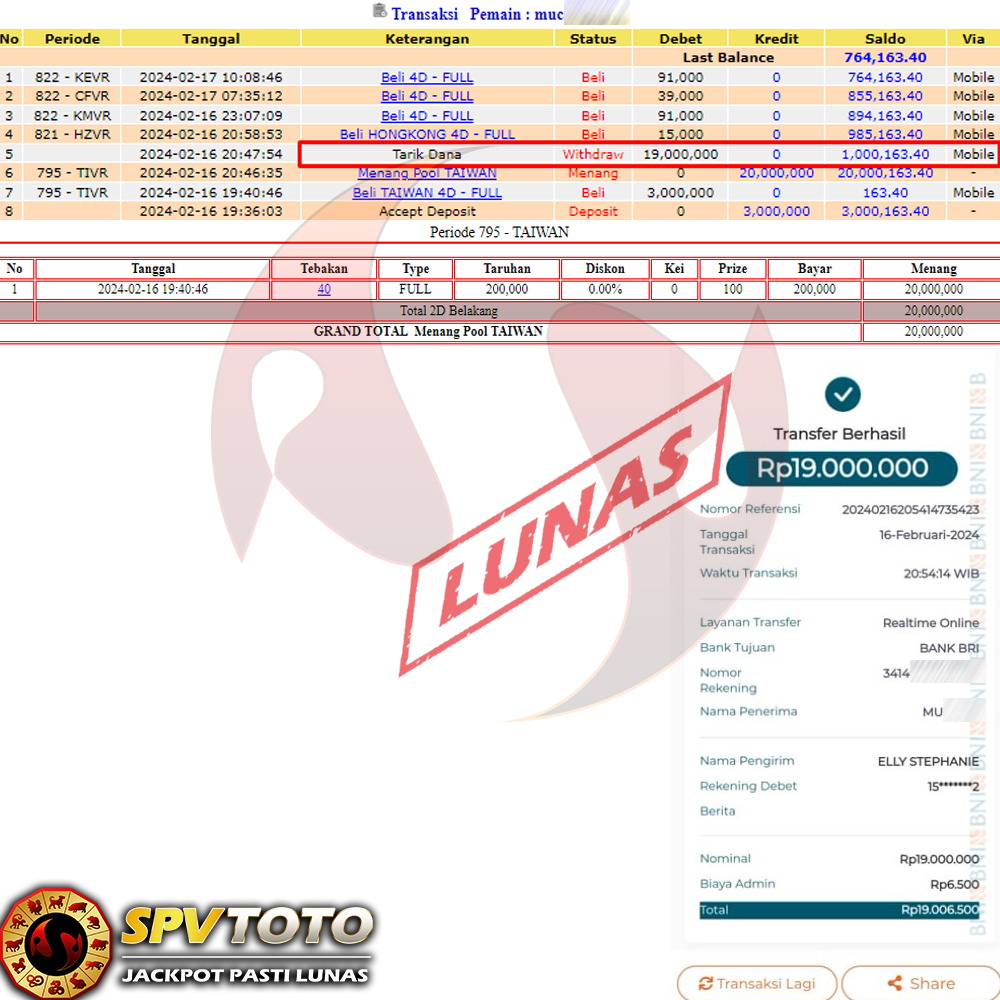Click the share icon in Share button
The width and height of the screenshot is (1000, 1000).
[895, 983]
